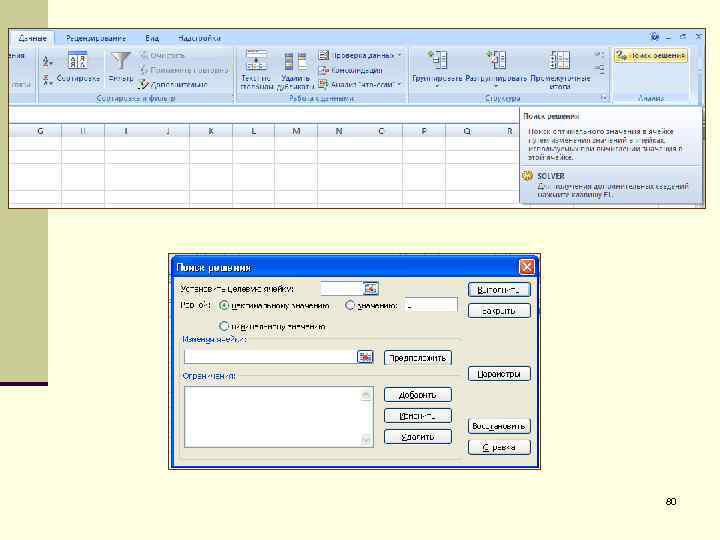Open the Справка help button

tap(499, 447)
